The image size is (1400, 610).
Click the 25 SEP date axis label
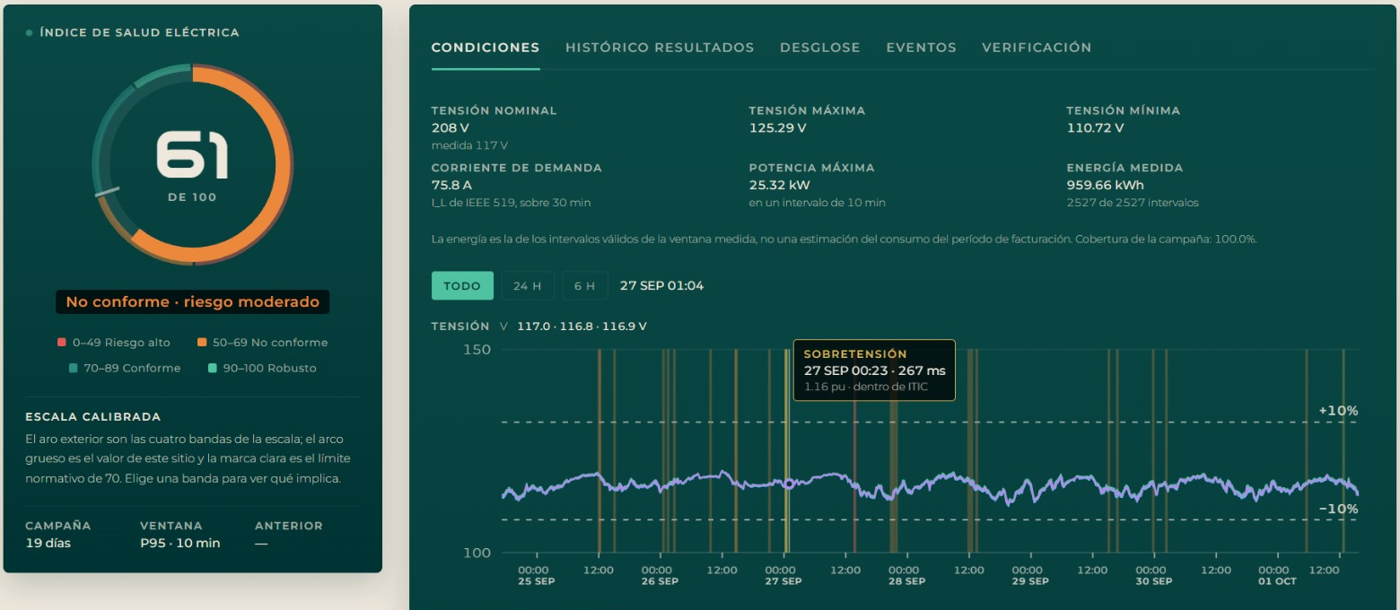[536, 581]
